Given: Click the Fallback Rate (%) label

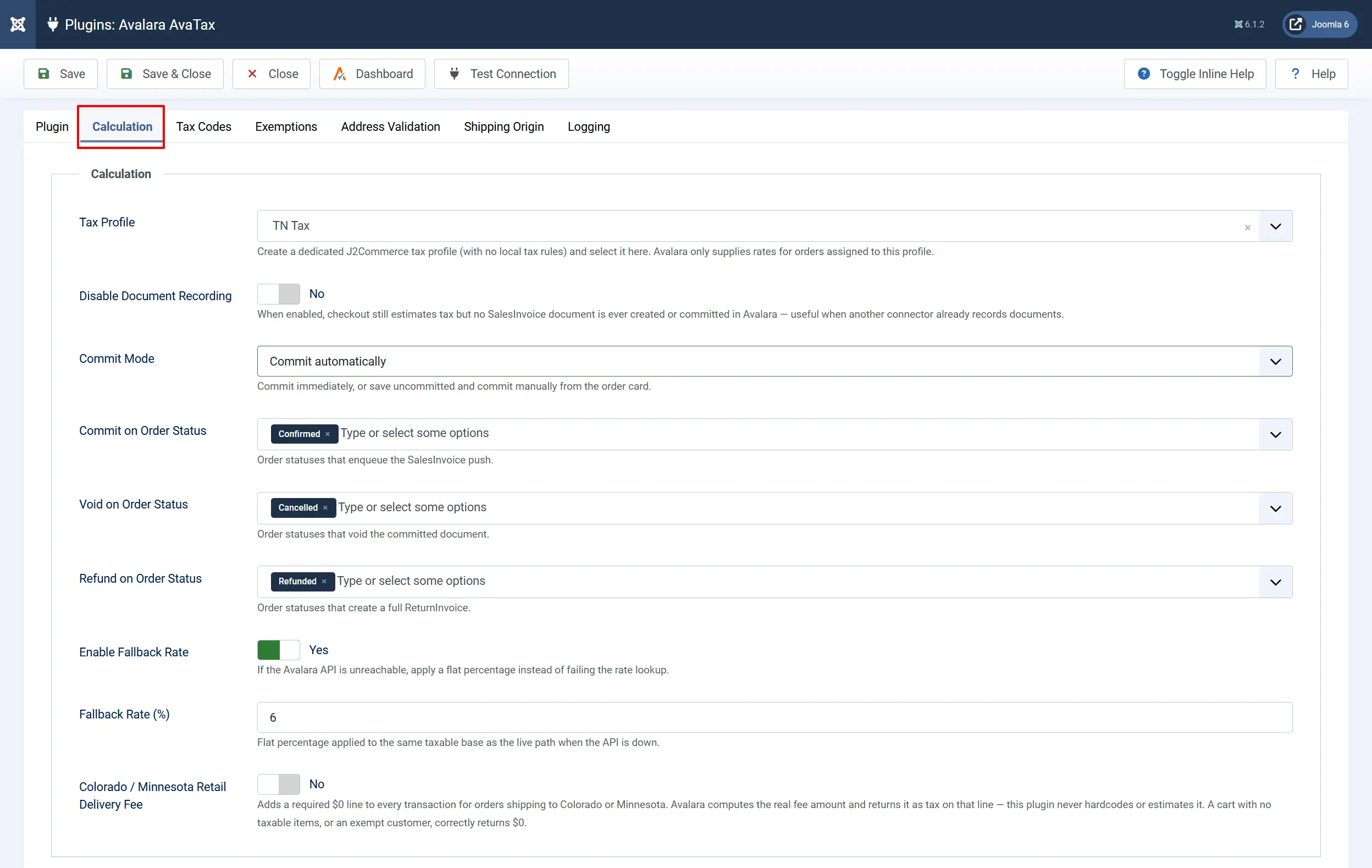Looking at the screenshot, I should (x=124, y=714).
